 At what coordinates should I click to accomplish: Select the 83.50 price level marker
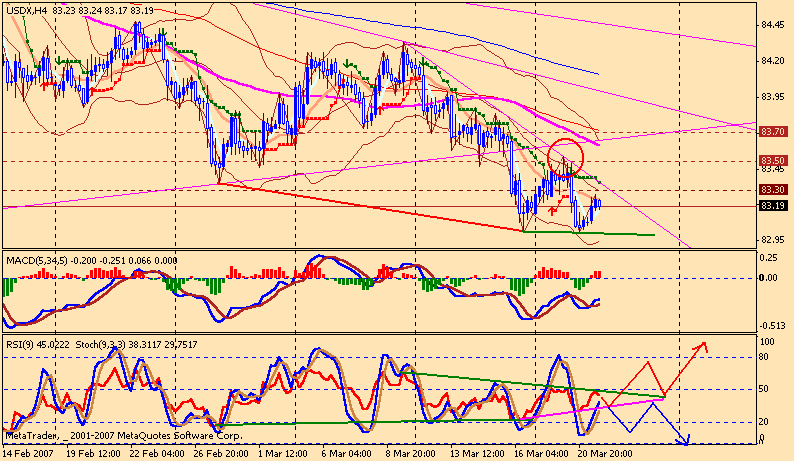[772, 161]
